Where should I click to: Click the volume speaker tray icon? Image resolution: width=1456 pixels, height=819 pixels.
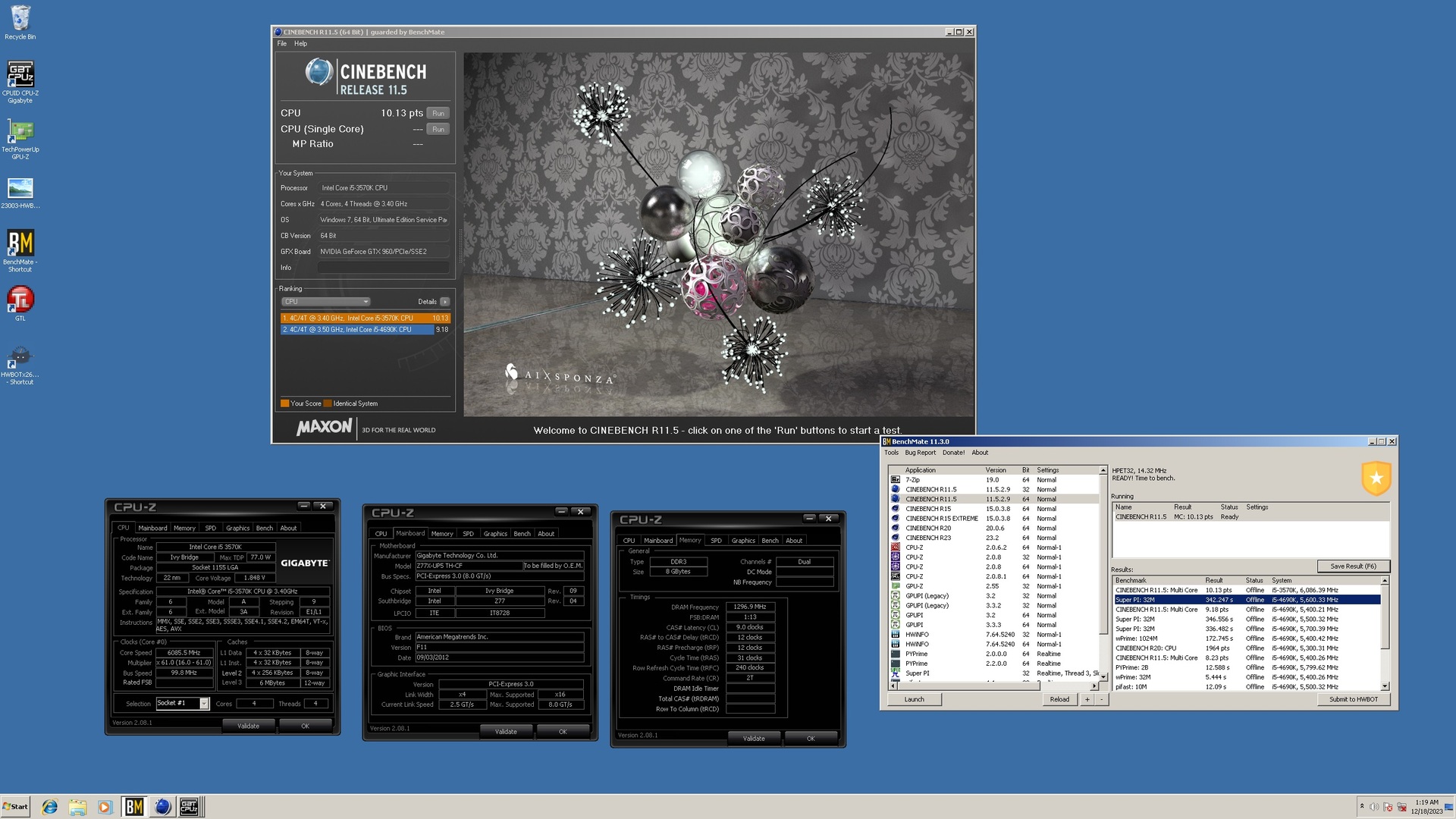tap(1374, 807)
